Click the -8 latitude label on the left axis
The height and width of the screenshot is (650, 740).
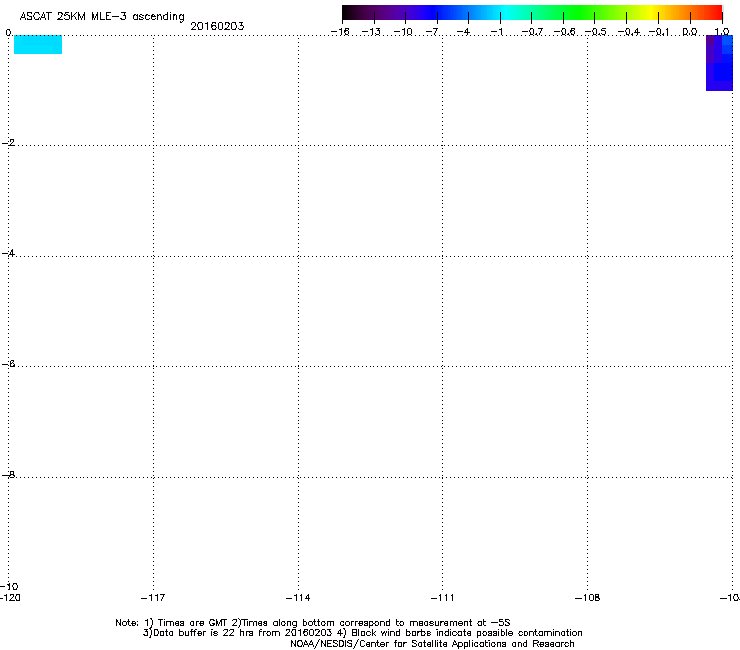point(8,475)
